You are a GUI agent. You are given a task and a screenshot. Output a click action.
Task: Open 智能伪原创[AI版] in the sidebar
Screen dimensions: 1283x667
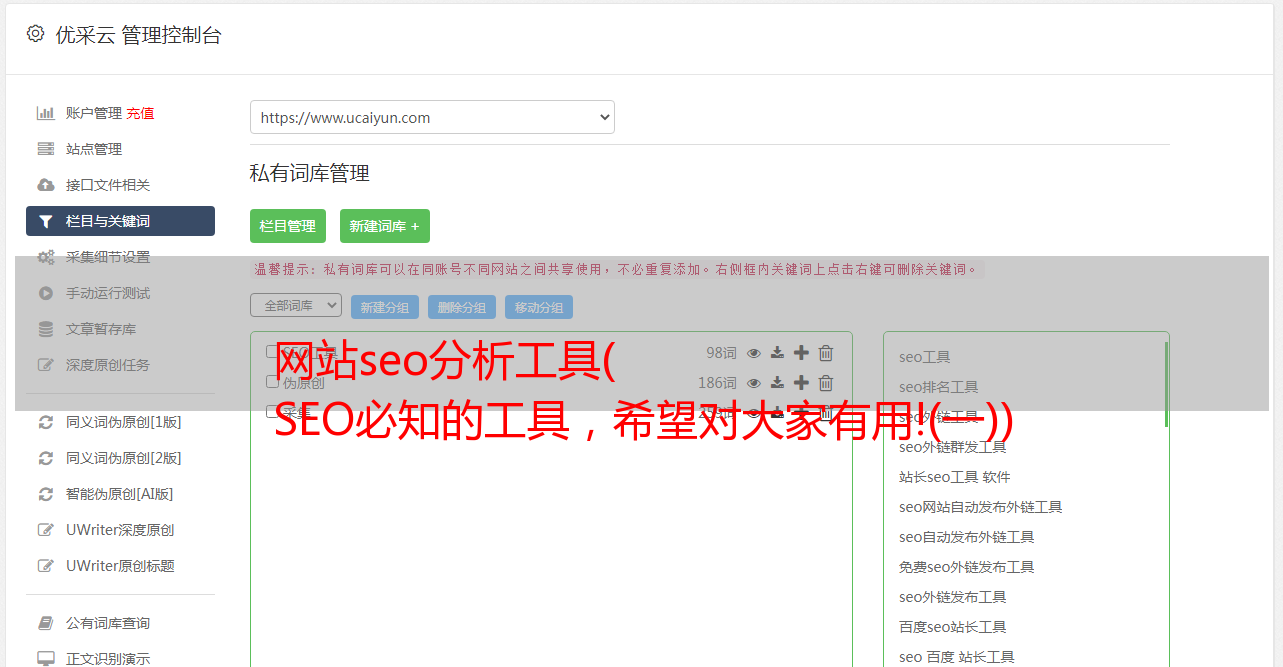(120, 494)
